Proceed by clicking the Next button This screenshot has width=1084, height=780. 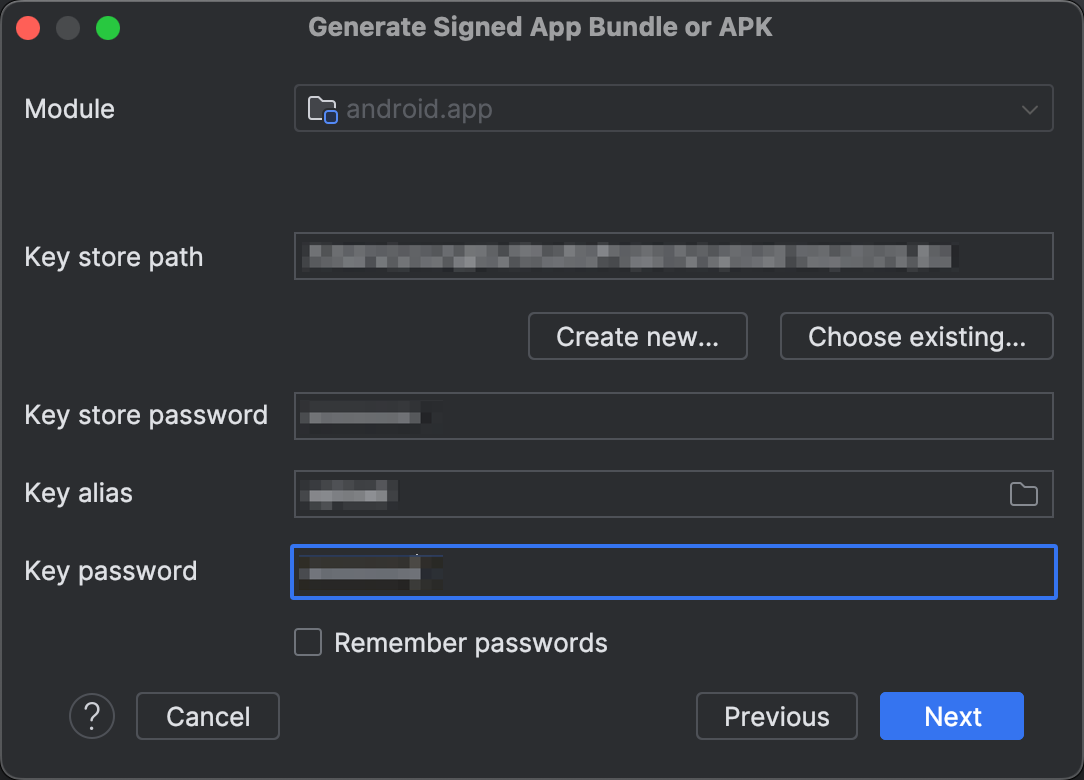[952, 716]
